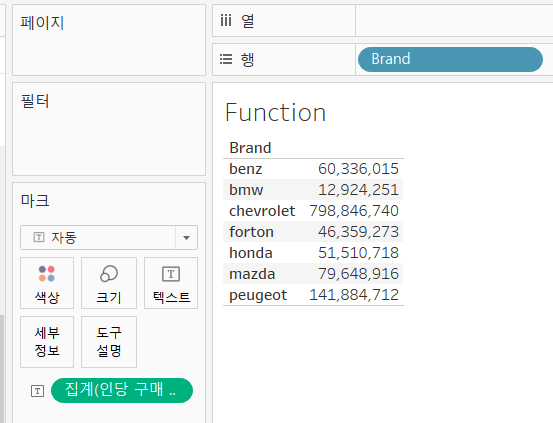Screen dimensions: 553x423
Task: Click the value 79,648,916
Action: (358, 274)
